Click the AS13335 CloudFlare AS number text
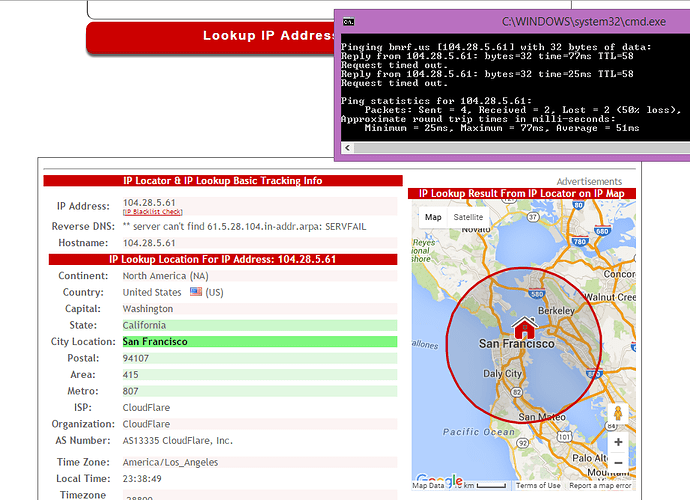The height and width of the screenshot is (500, 690). (177, 440)
